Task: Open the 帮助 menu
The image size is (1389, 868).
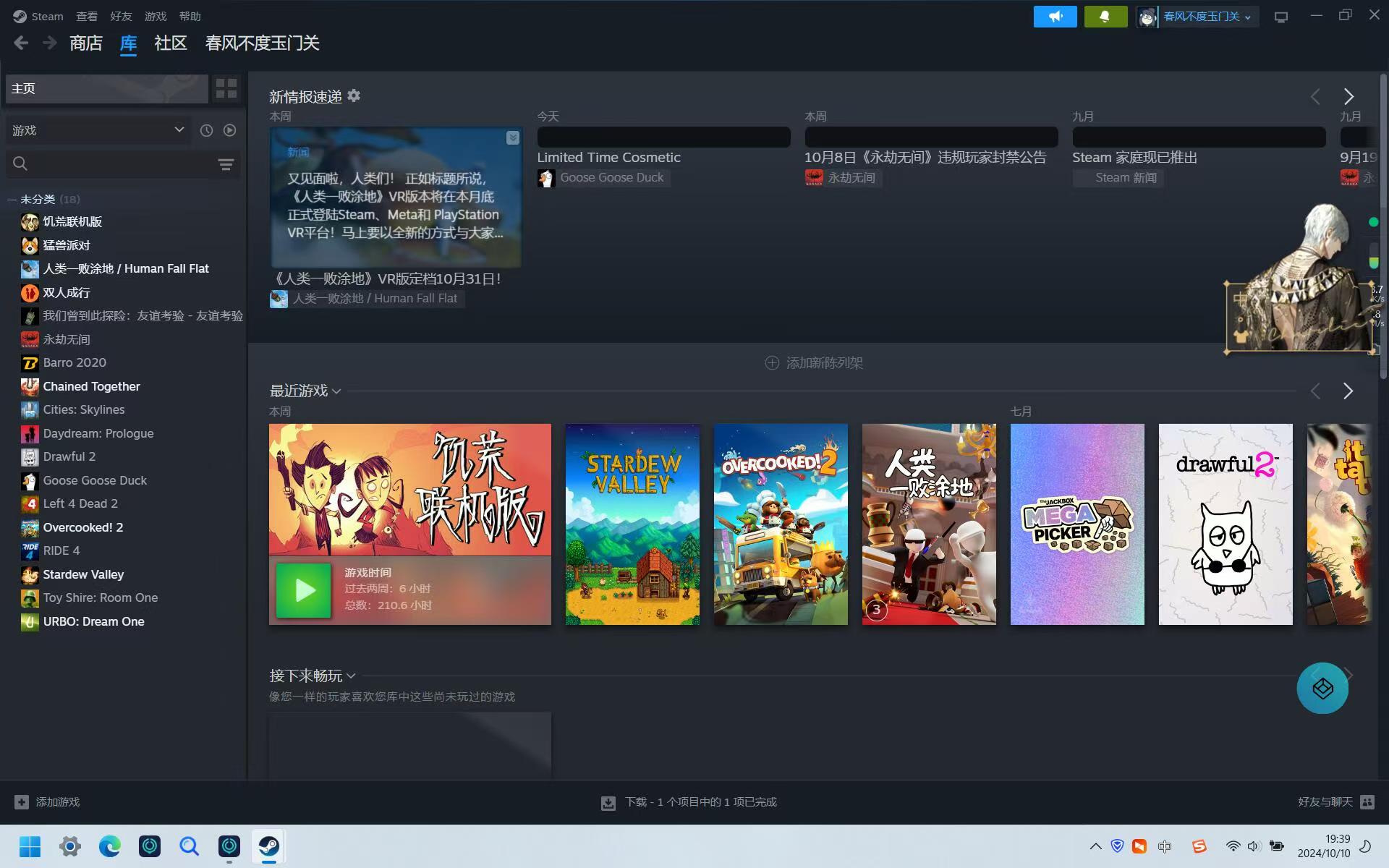Action: point(190,16)
